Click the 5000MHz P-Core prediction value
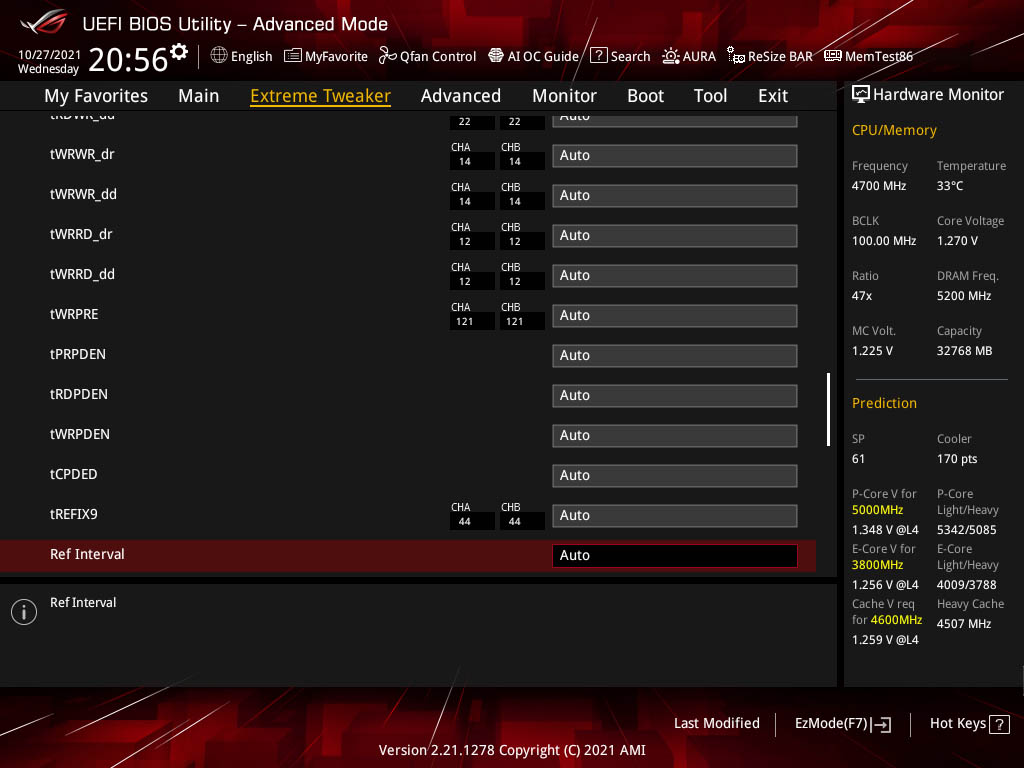 click(877, 510)
